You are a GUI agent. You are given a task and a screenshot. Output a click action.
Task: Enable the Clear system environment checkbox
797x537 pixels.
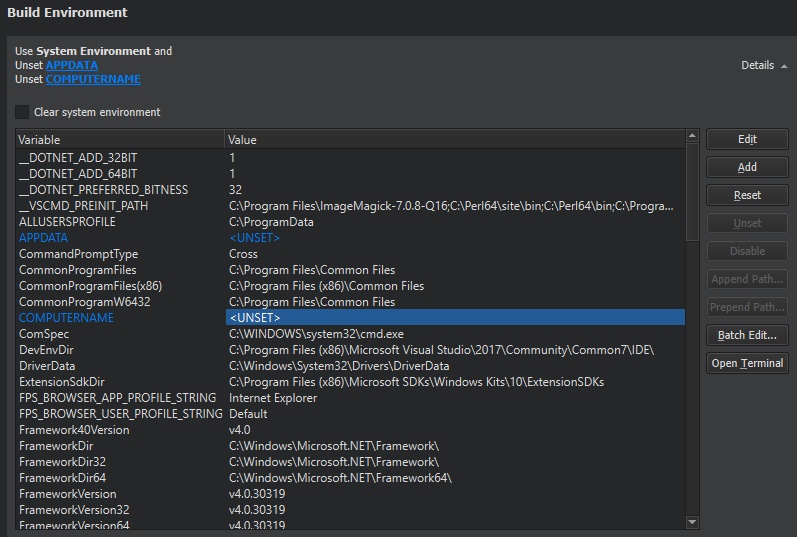coord(22,112)
